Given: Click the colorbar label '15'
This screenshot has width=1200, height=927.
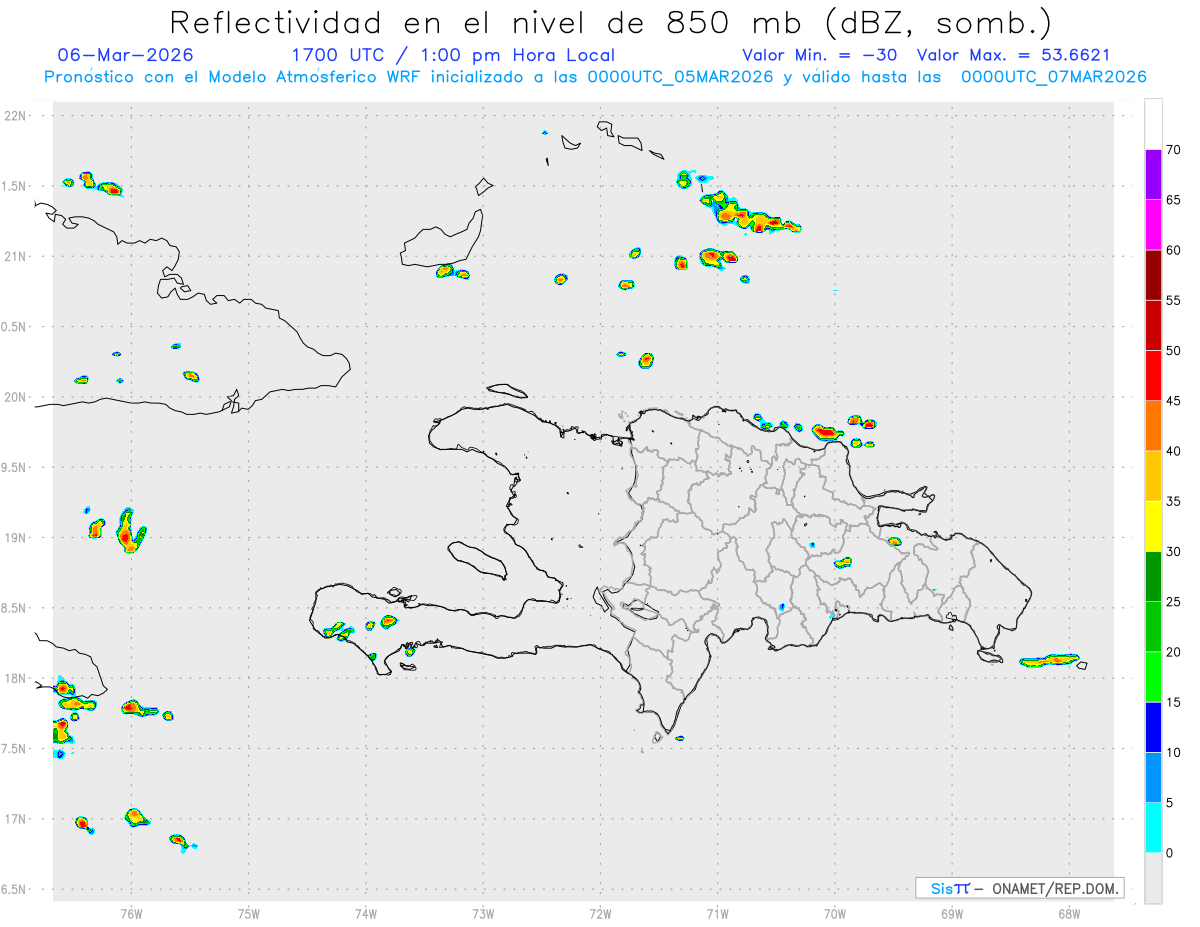Looking at the screenshot, I should (1173, 702).
